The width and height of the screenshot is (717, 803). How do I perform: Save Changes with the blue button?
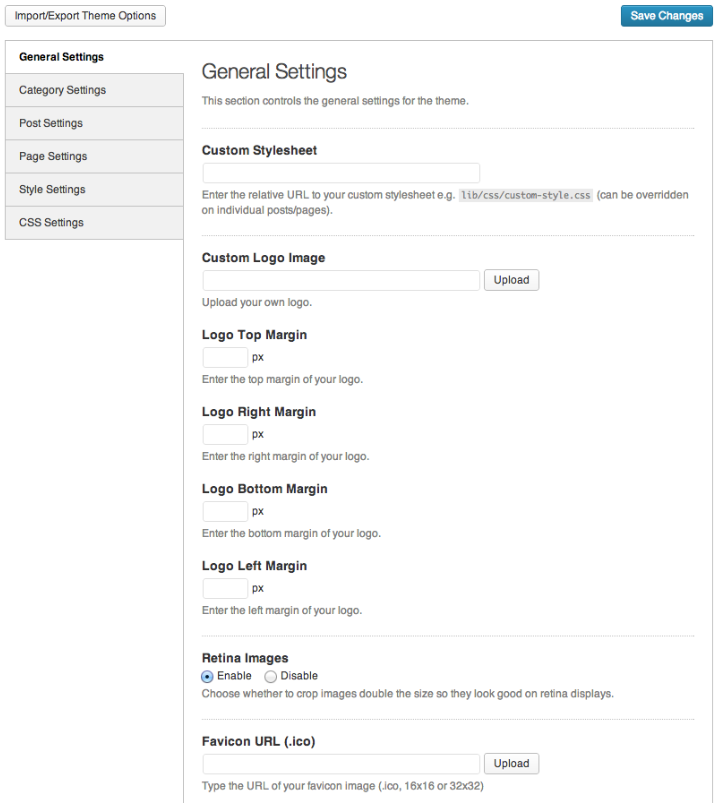pyautogui.click(x=666, y=16)
